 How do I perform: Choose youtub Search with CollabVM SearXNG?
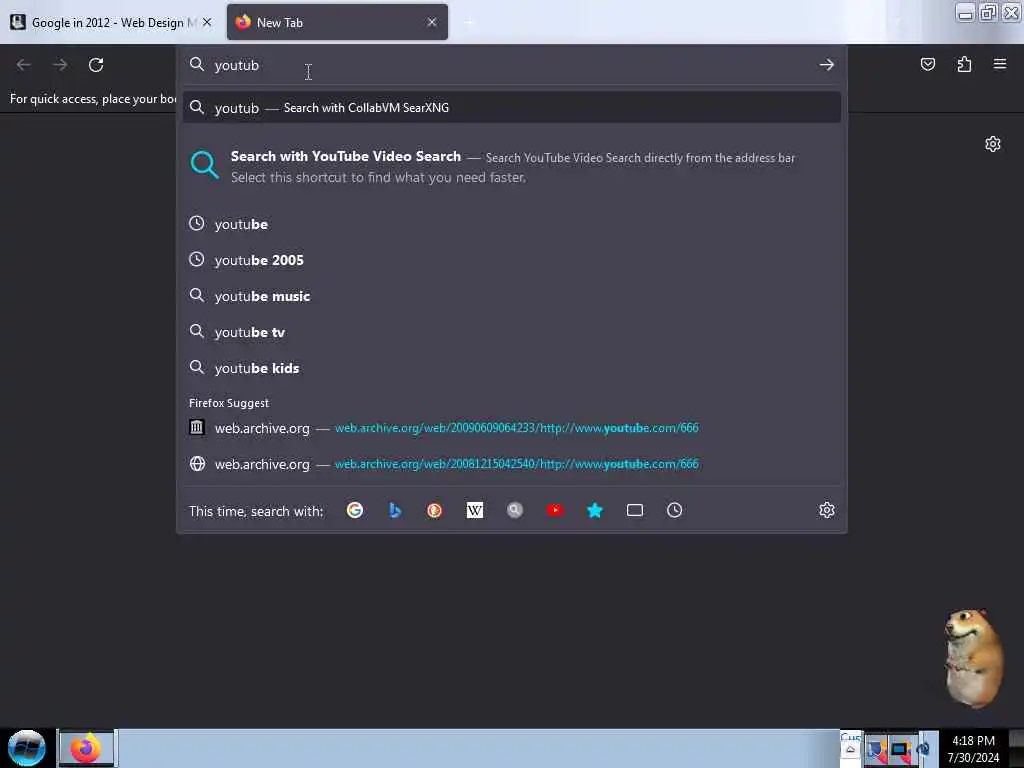point(511,108)
